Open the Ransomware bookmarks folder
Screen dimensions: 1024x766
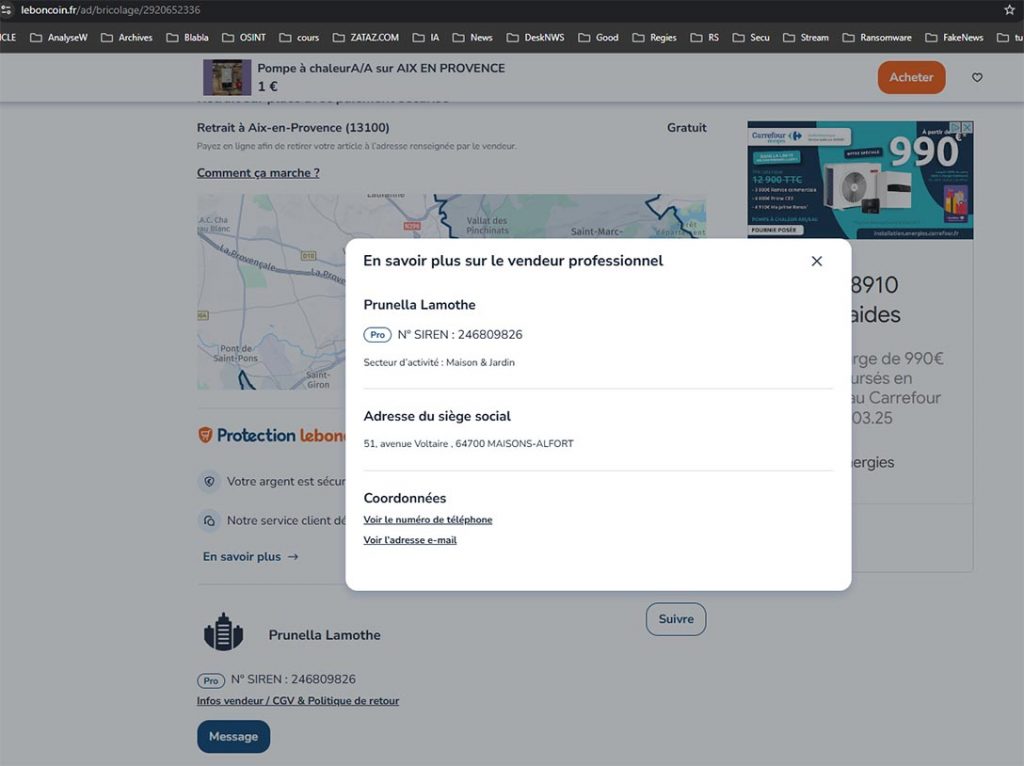point(877,38)
